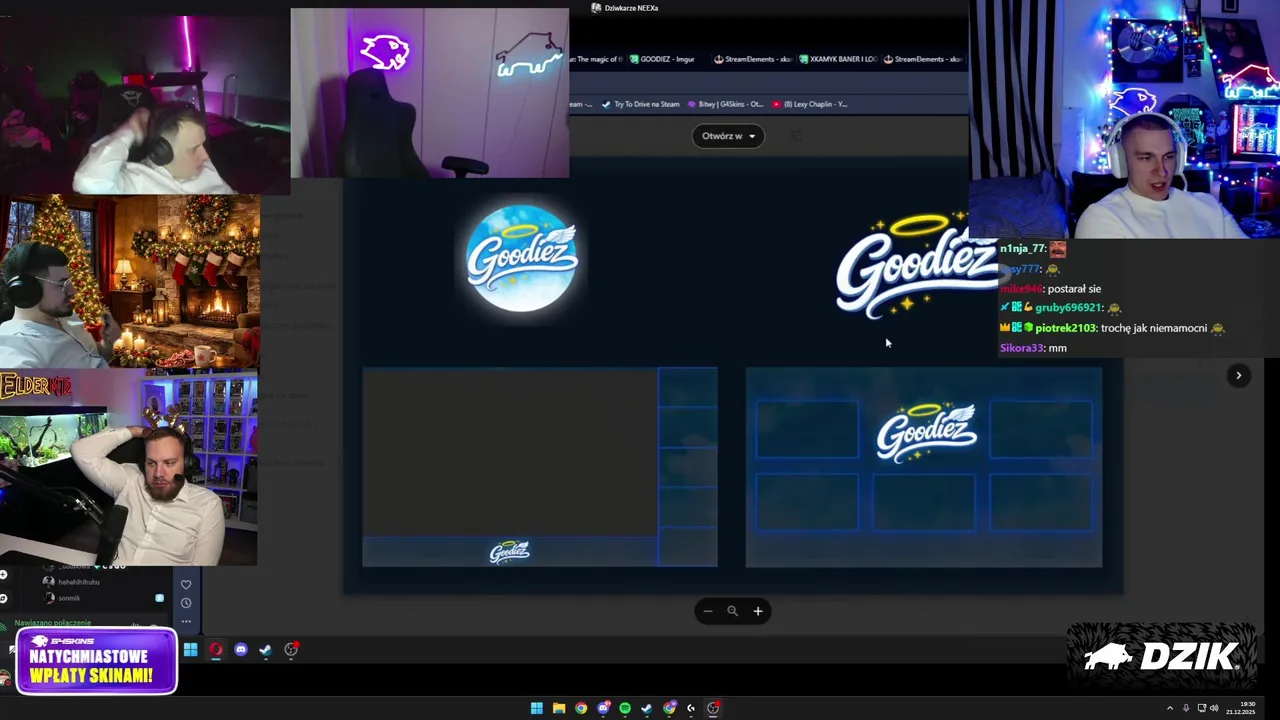Open "Try To Drive na Steam" bookmark

pos(641,104)
